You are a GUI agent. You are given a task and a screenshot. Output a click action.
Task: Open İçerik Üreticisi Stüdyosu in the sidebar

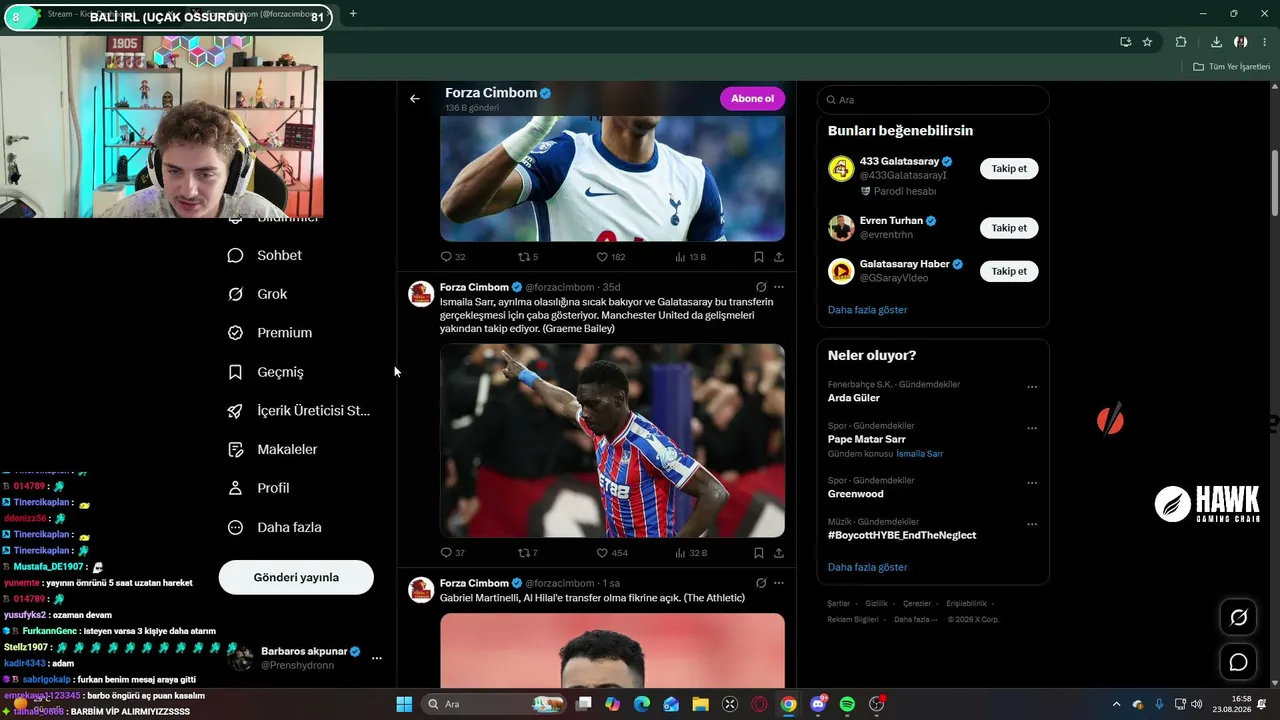(x=299, y=411)
